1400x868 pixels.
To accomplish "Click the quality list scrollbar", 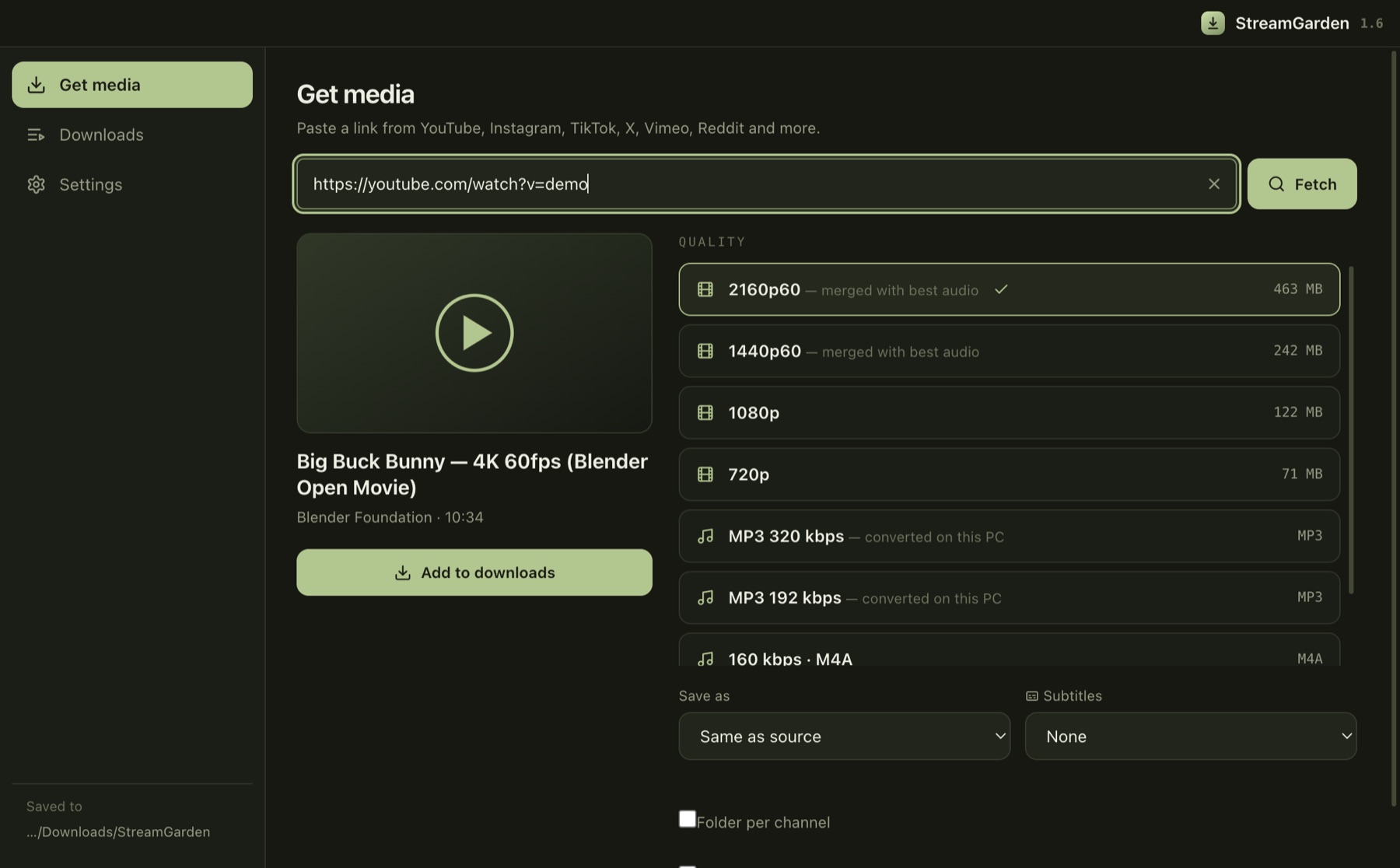I will pyautogui.click(x=1351, y=430).
